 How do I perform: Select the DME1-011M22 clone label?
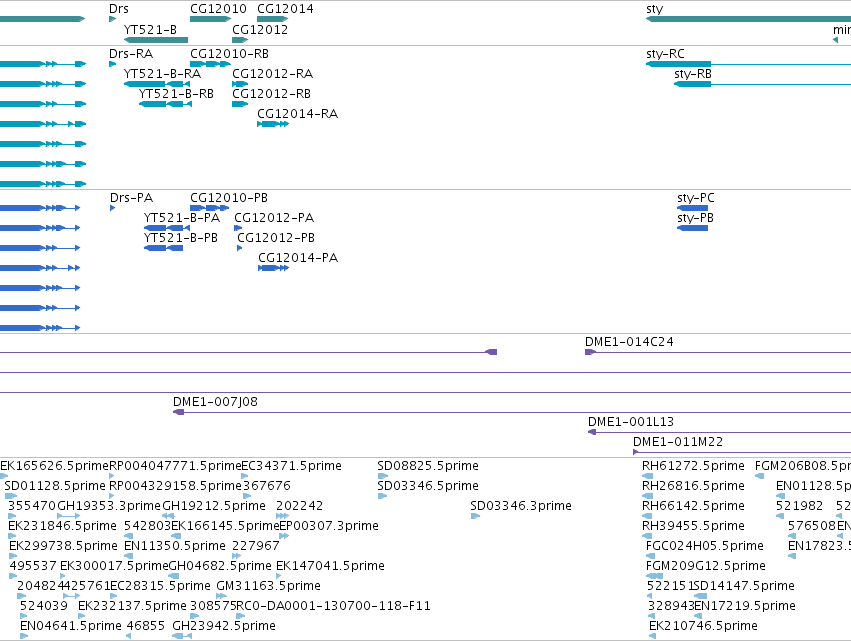pos(678,442)
